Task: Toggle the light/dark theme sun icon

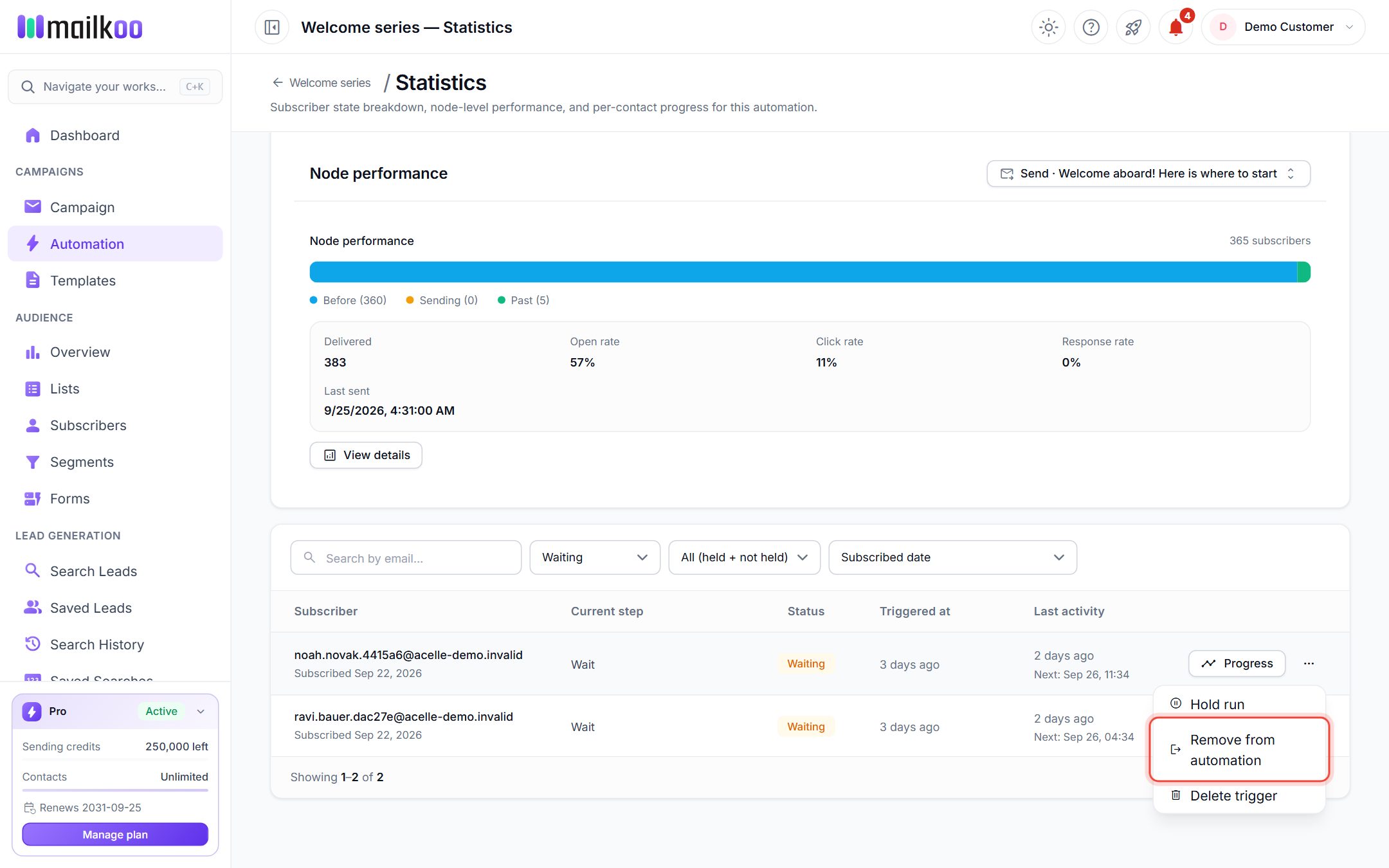Action: (x=1048, y=27)
